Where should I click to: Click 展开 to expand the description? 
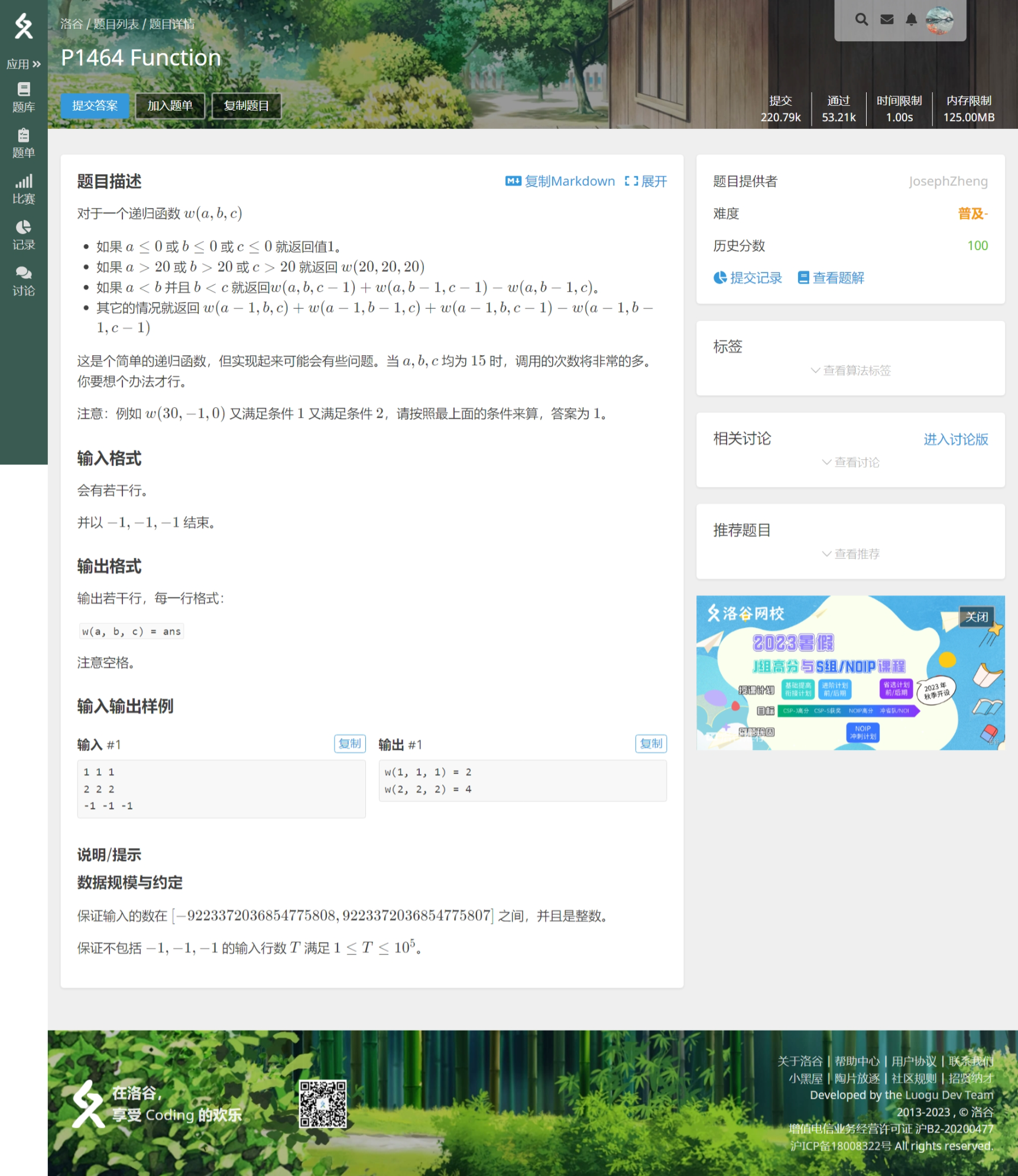tap(646, 181)
